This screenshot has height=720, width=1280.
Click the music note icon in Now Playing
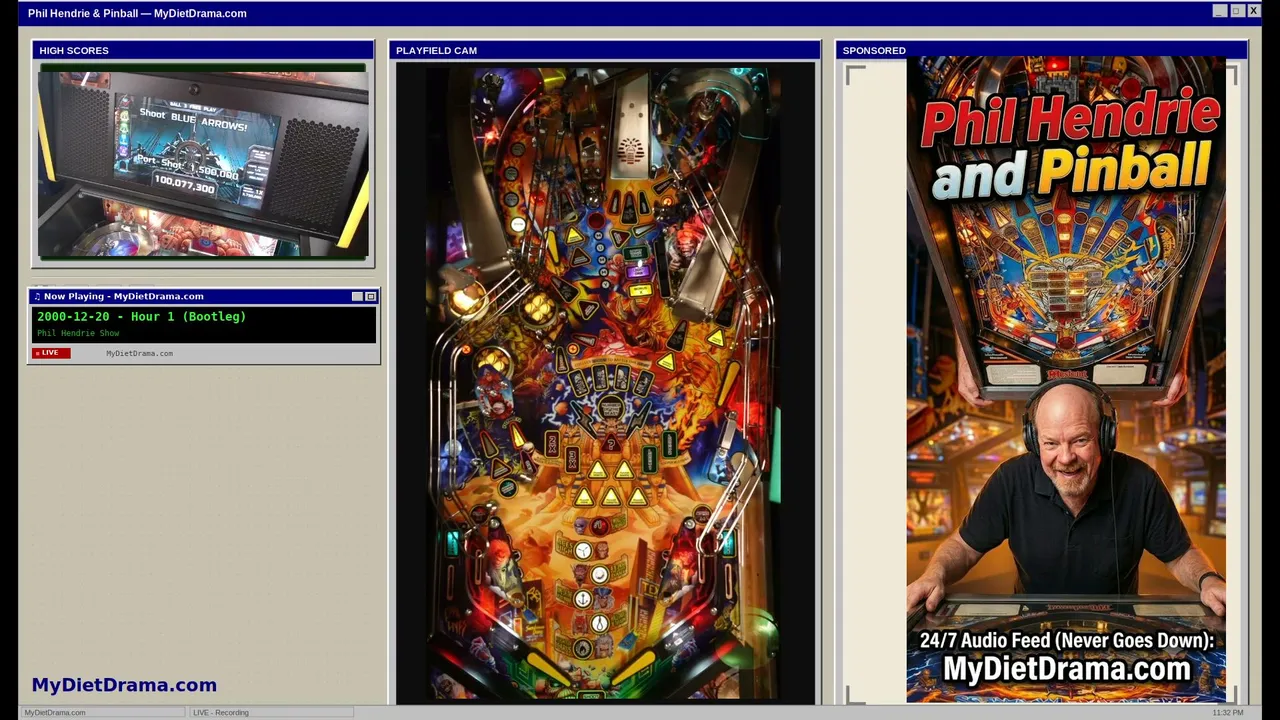click(37, 296)
